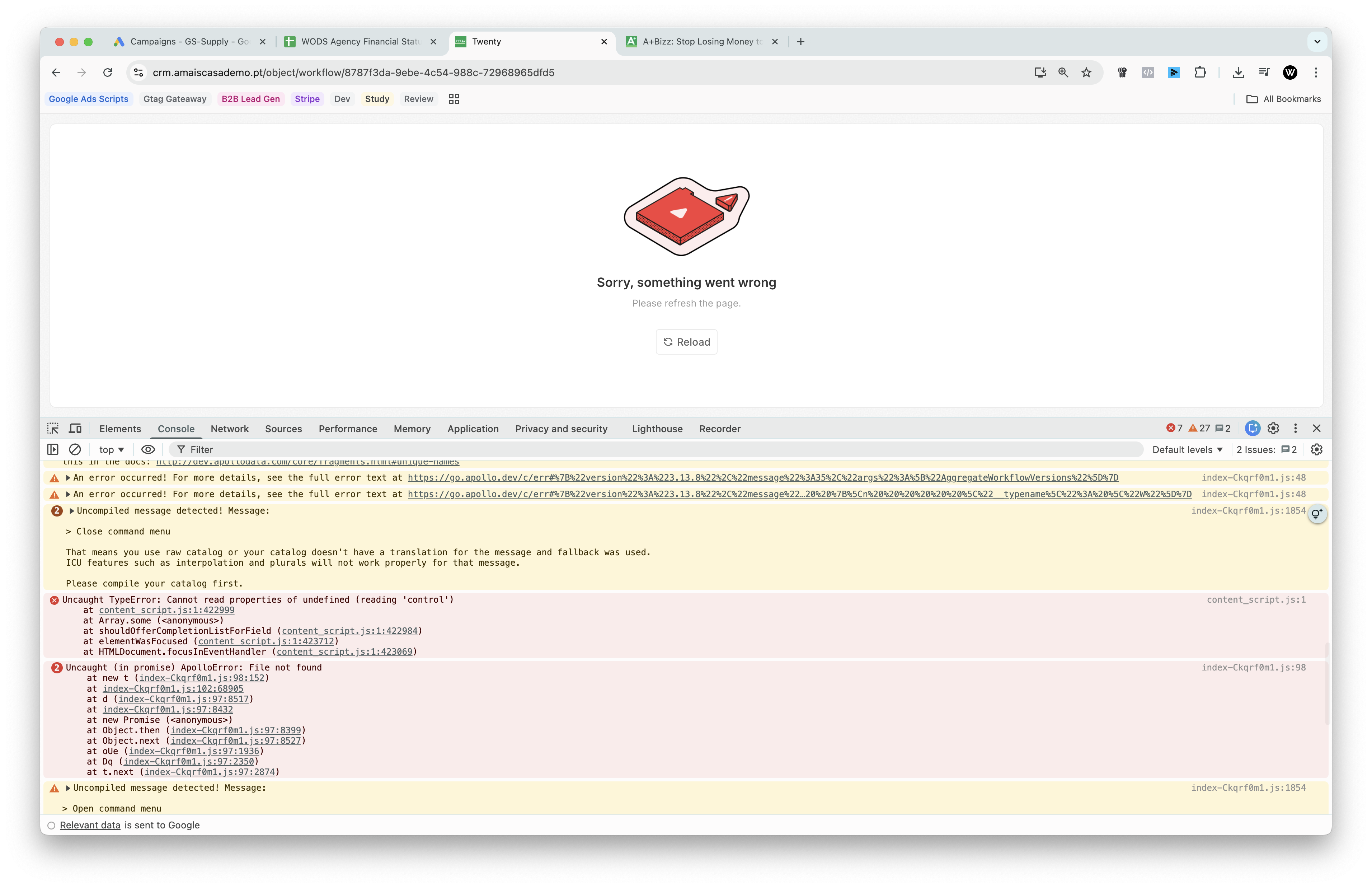Open DevTools settings gear next to AI icon
This screenshot has width=1372, height=888.
click(x=1273, y=429)
